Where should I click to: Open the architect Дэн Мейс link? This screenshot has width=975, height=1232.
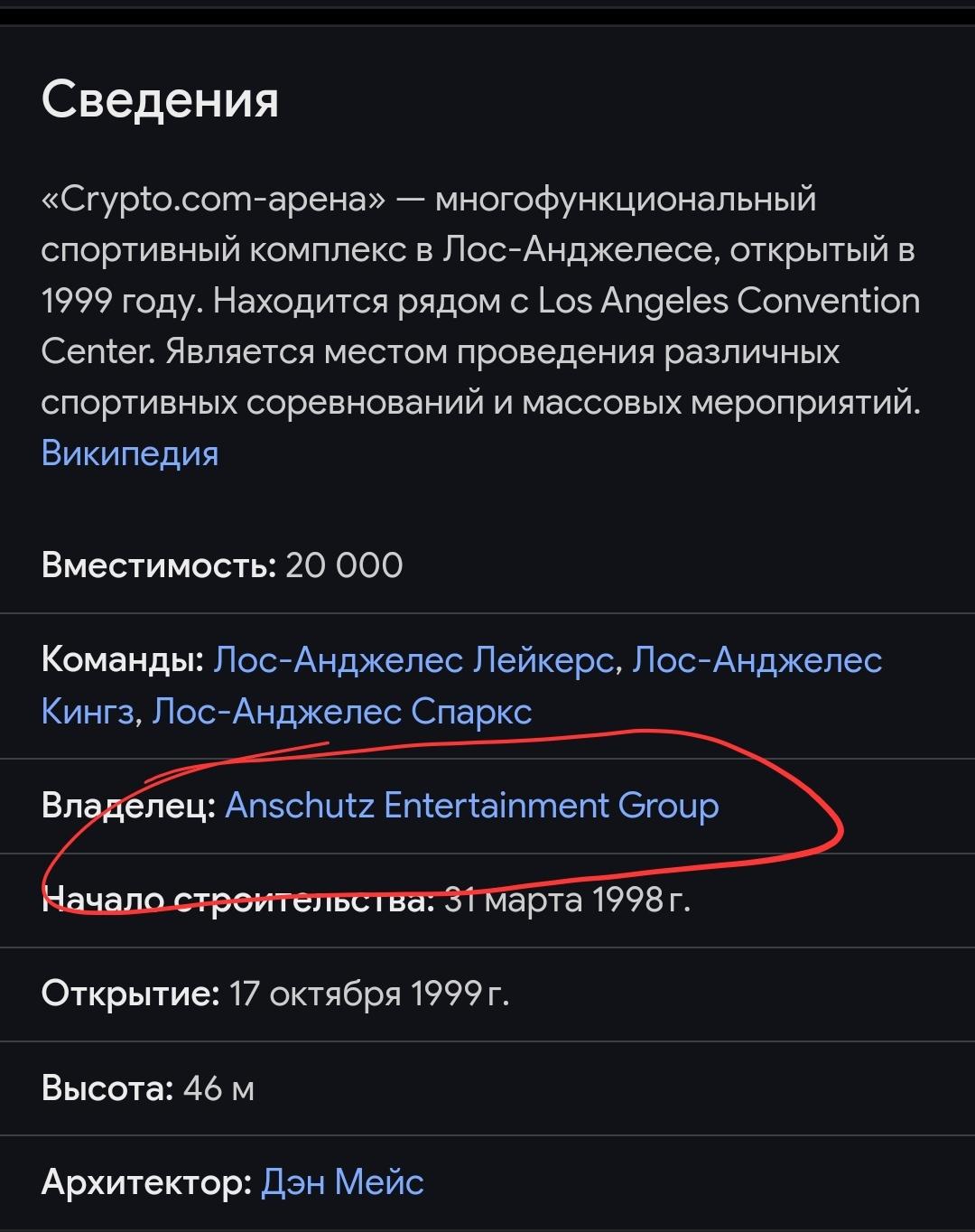[x=342, y=1181]
